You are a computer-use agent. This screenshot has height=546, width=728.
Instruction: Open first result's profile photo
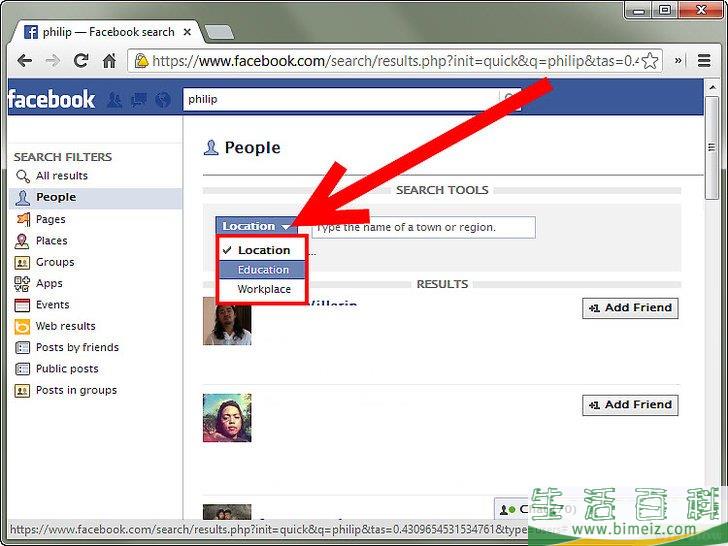[x=227, y=322]
